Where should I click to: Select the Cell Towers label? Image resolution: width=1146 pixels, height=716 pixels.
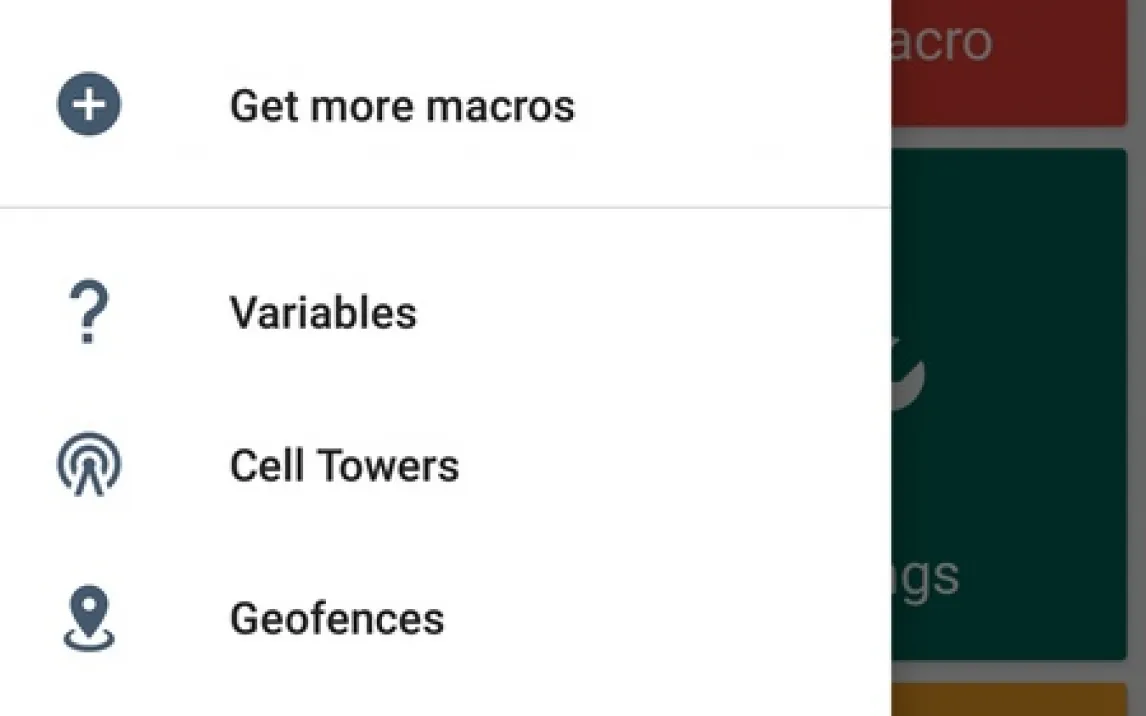coord(344,466)
